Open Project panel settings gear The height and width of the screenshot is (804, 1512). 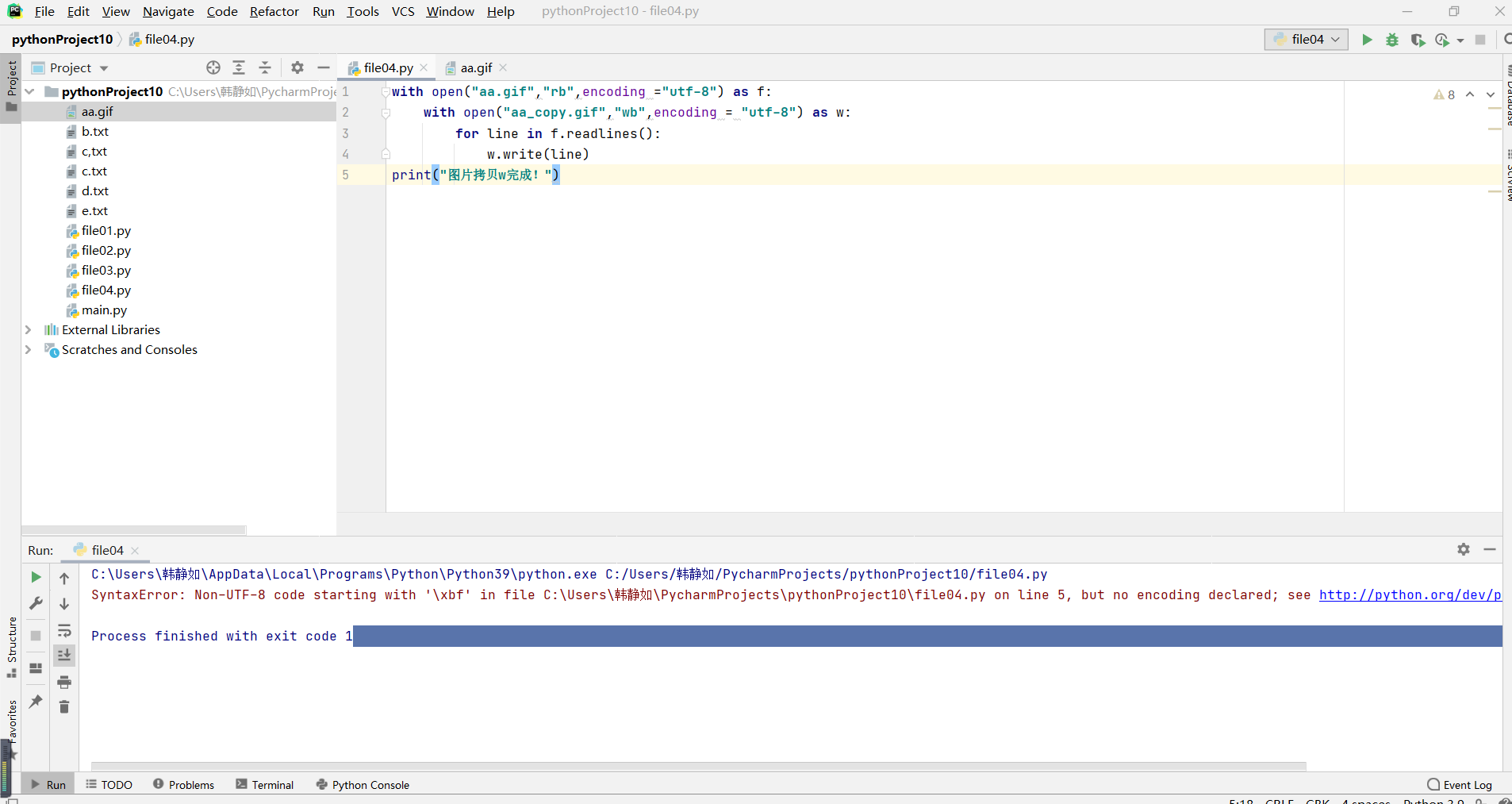pyautogui.click(x=297, y=67)
